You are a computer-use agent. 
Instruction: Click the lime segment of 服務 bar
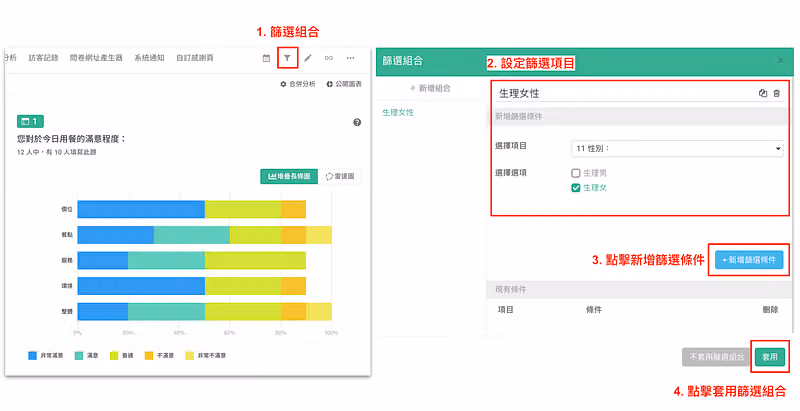(x=255, y=261)
